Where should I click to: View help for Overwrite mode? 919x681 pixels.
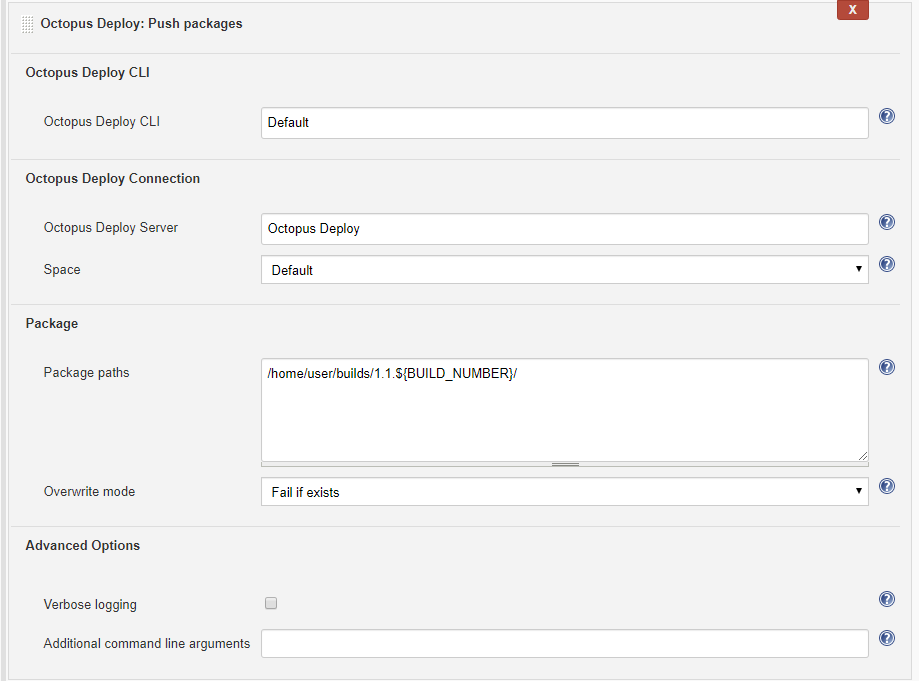pos(886,487)
